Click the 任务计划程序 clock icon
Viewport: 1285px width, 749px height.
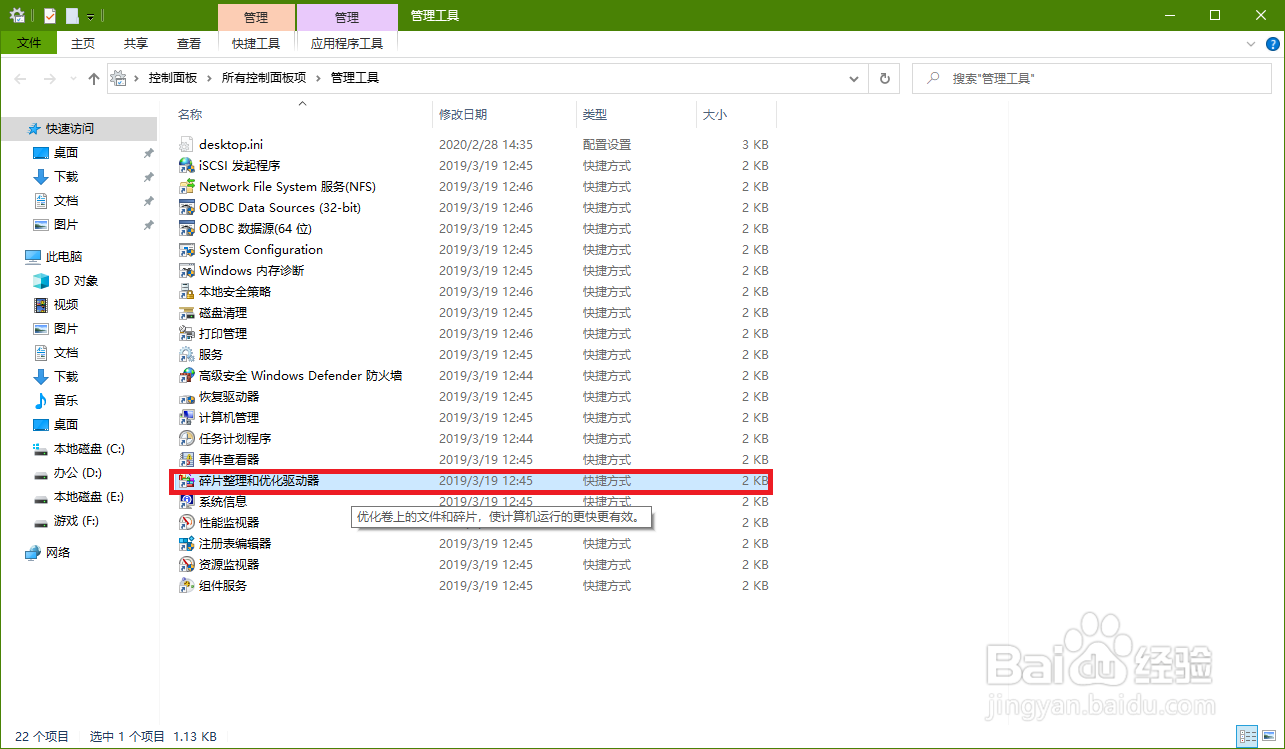[x=186, y=439]
